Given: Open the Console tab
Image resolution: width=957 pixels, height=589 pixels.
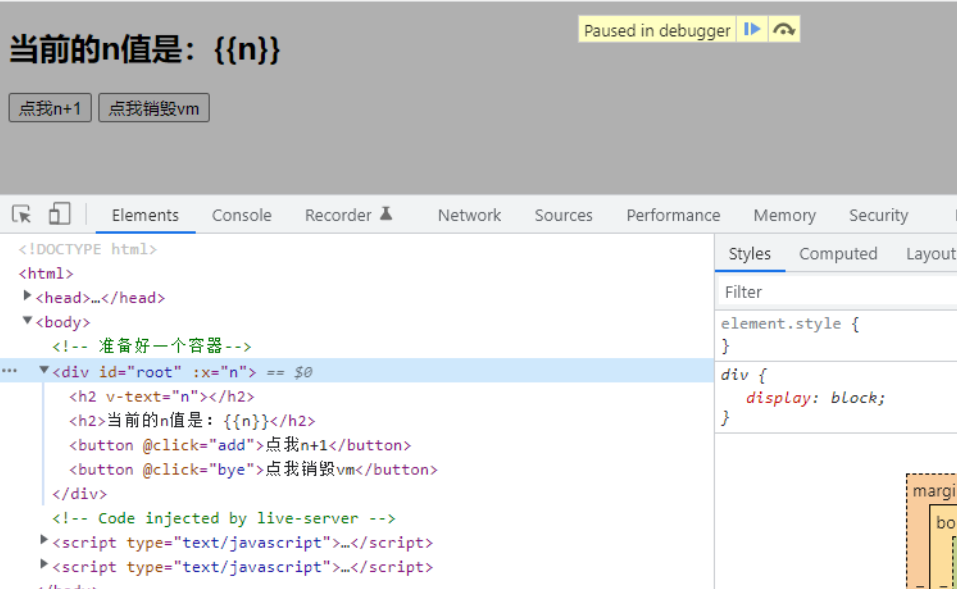Looking at the screenshot, I should pos(242,215).
